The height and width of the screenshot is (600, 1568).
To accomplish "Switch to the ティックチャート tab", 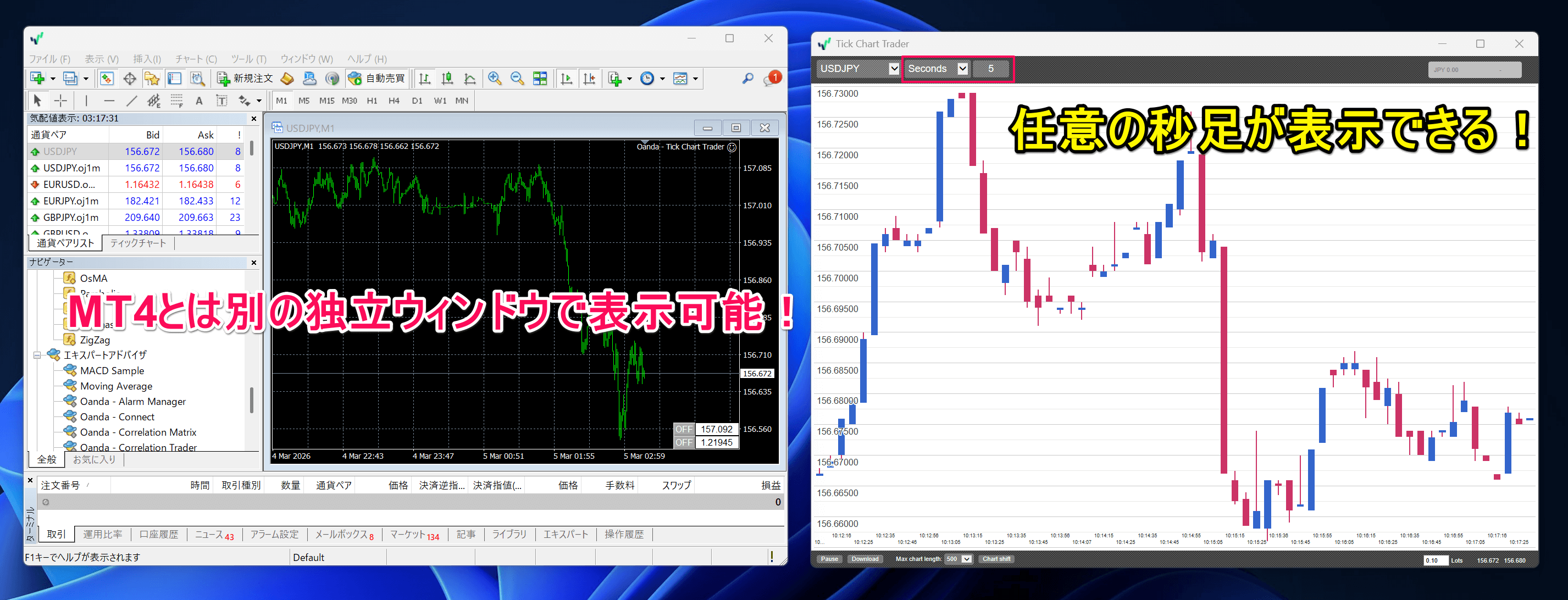I will coord(137,243).
